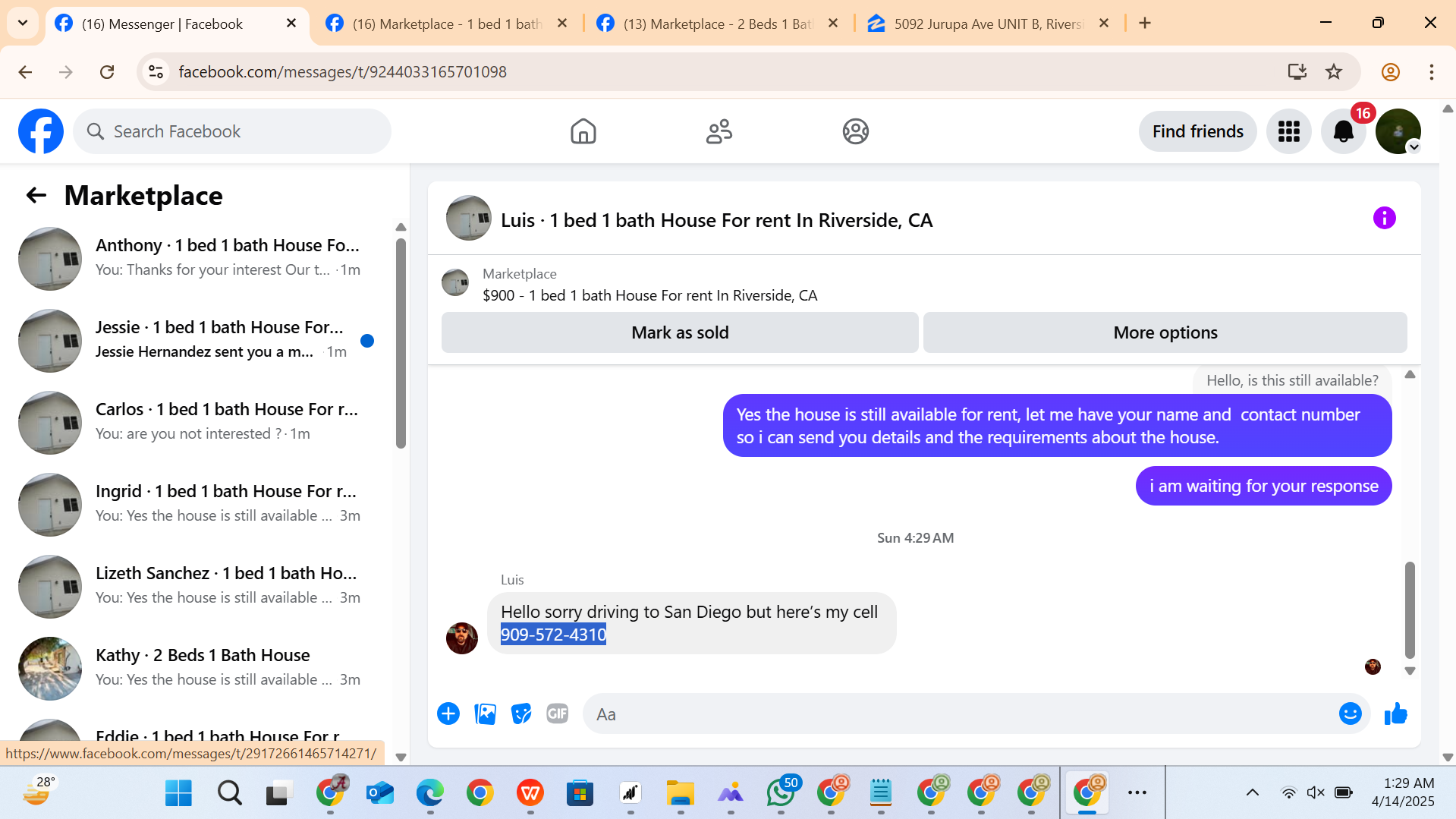Switch to Marketplace 2 Beds 1 Bath tab

pyautogui.click(x=716, y=24)
